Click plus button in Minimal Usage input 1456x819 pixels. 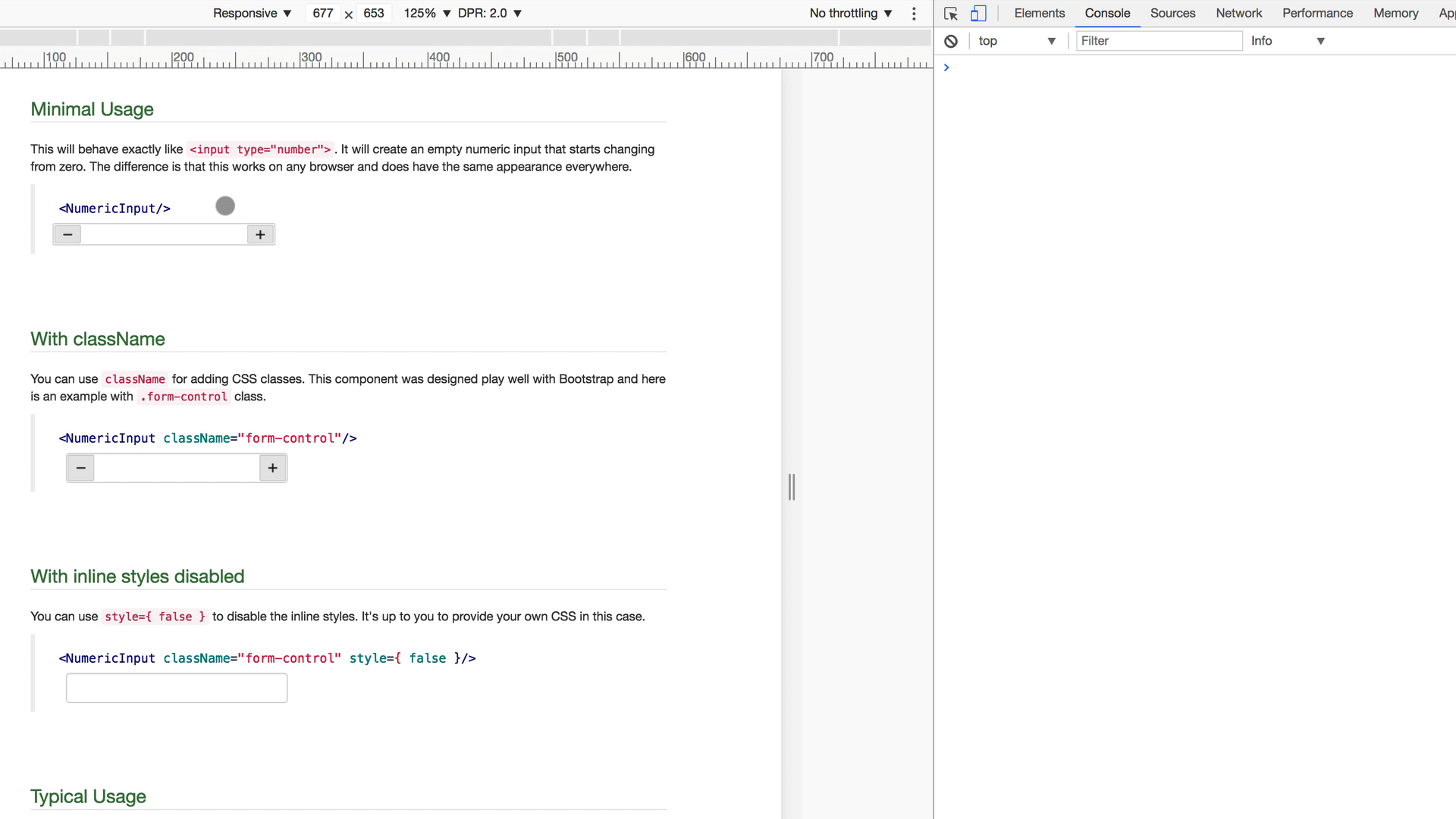click(x=260, y=234)
